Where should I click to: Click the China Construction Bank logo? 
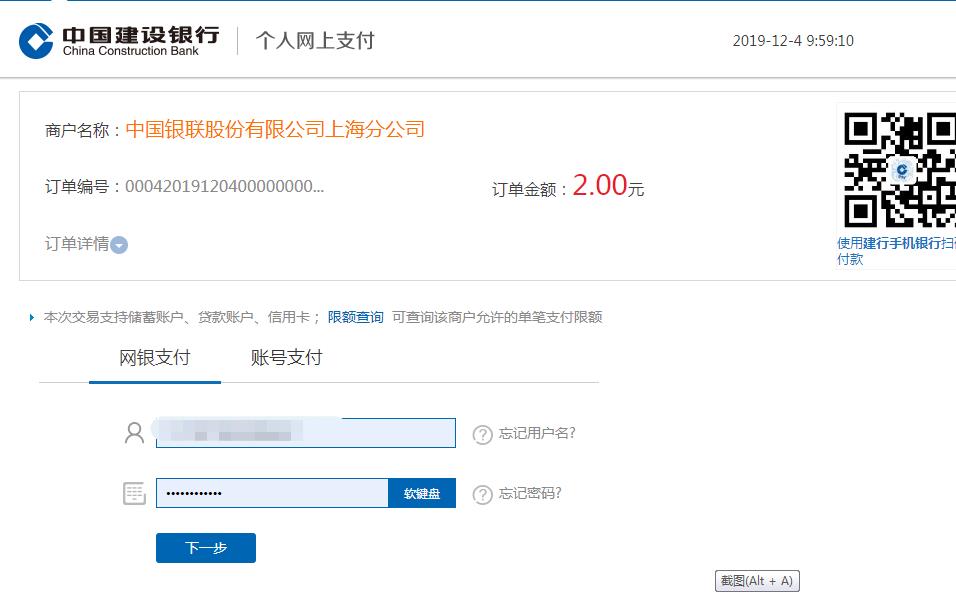coord(119,41)
